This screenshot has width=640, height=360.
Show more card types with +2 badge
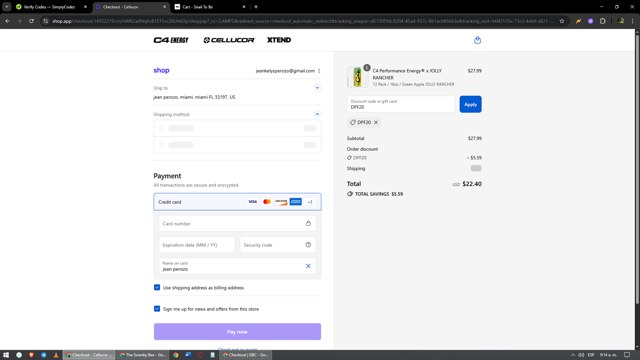point(310,202)
